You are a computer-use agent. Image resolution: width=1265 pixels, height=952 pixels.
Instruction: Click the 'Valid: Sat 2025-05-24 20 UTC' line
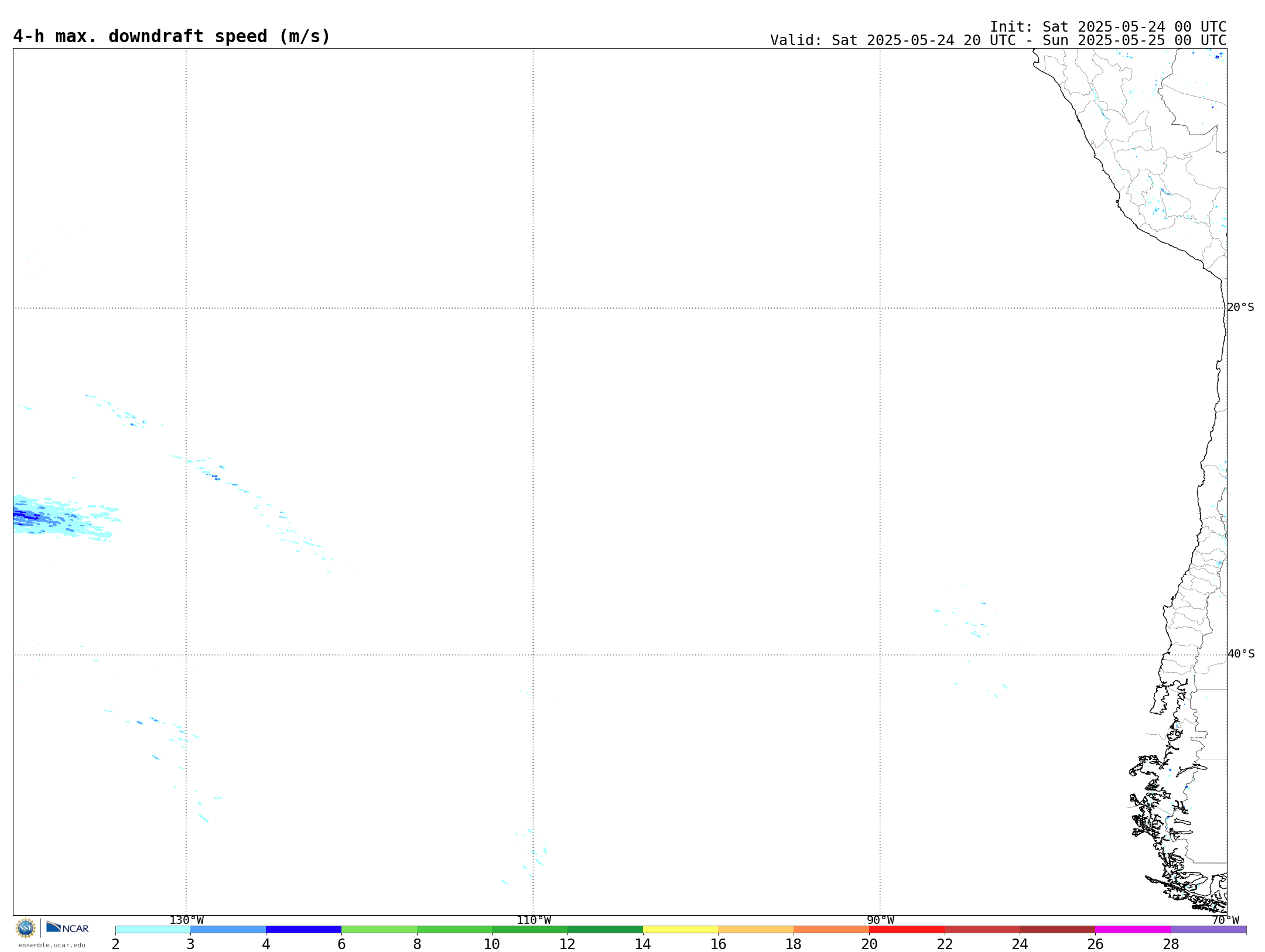coord(998,40)
